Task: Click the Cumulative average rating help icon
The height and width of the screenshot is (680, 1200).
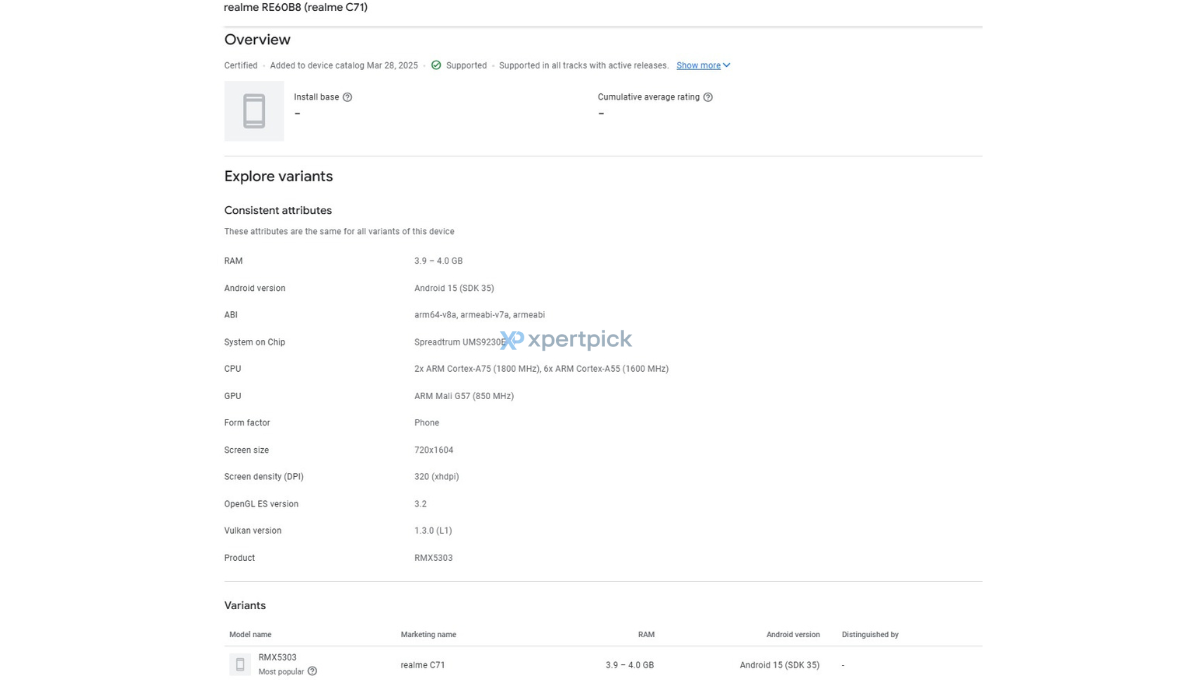Action: point(708,97)
